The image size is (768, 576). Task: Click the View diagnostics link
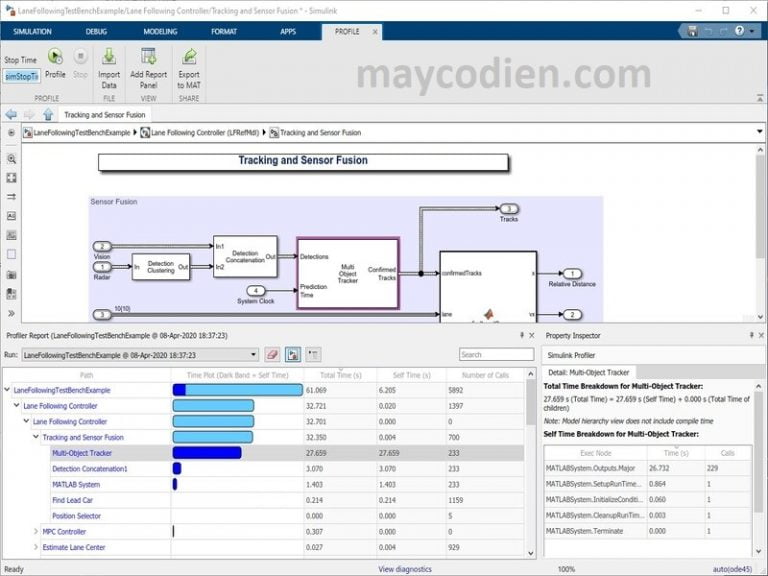[x=405, y=568]
